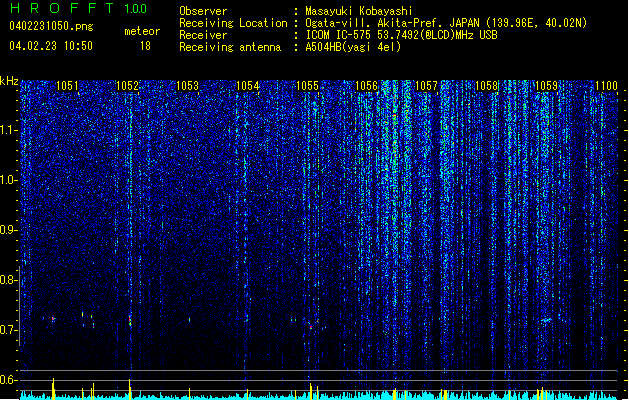Screen dimensions: 629x400
Task: Click the 1053 time marker
Action: (187, 86)
